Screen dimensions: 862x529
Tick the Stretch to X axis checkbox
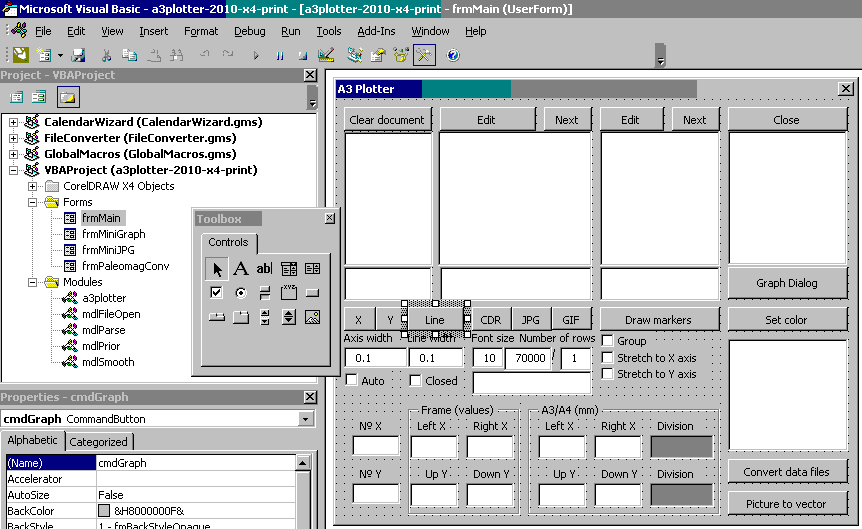point(607,357)
